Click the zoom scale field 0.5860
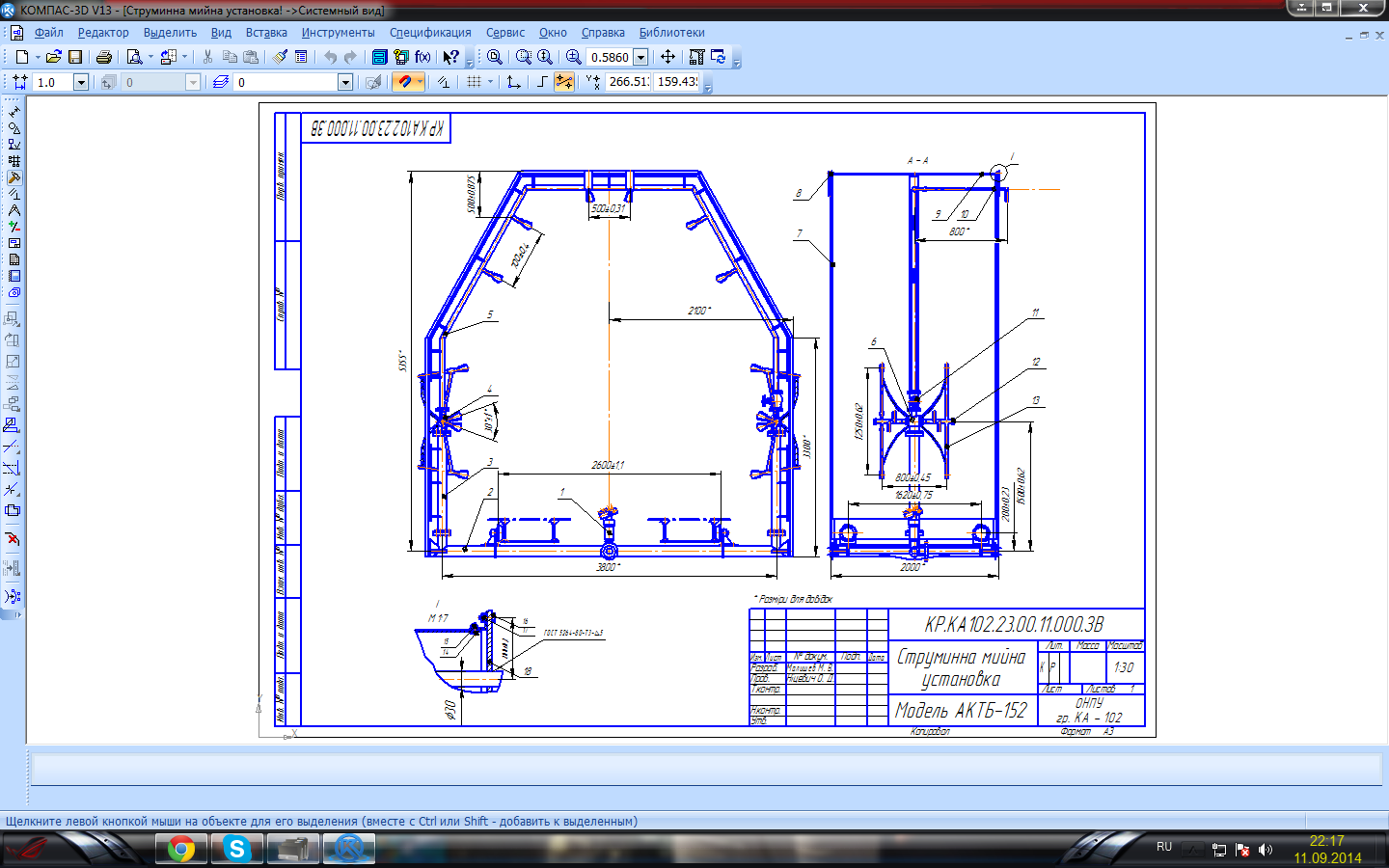Image resolution: width=1389 pixels, height=868 pixels. coord(610,57)
